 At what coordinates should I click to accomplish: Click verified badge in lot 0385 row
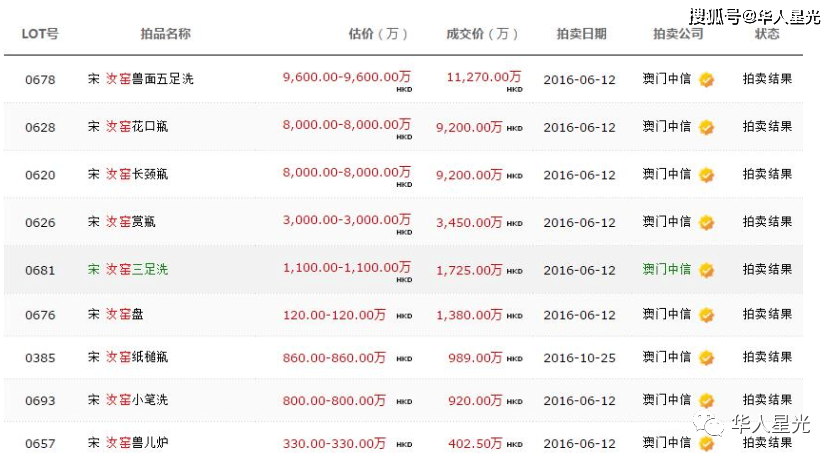pos(707,358)
